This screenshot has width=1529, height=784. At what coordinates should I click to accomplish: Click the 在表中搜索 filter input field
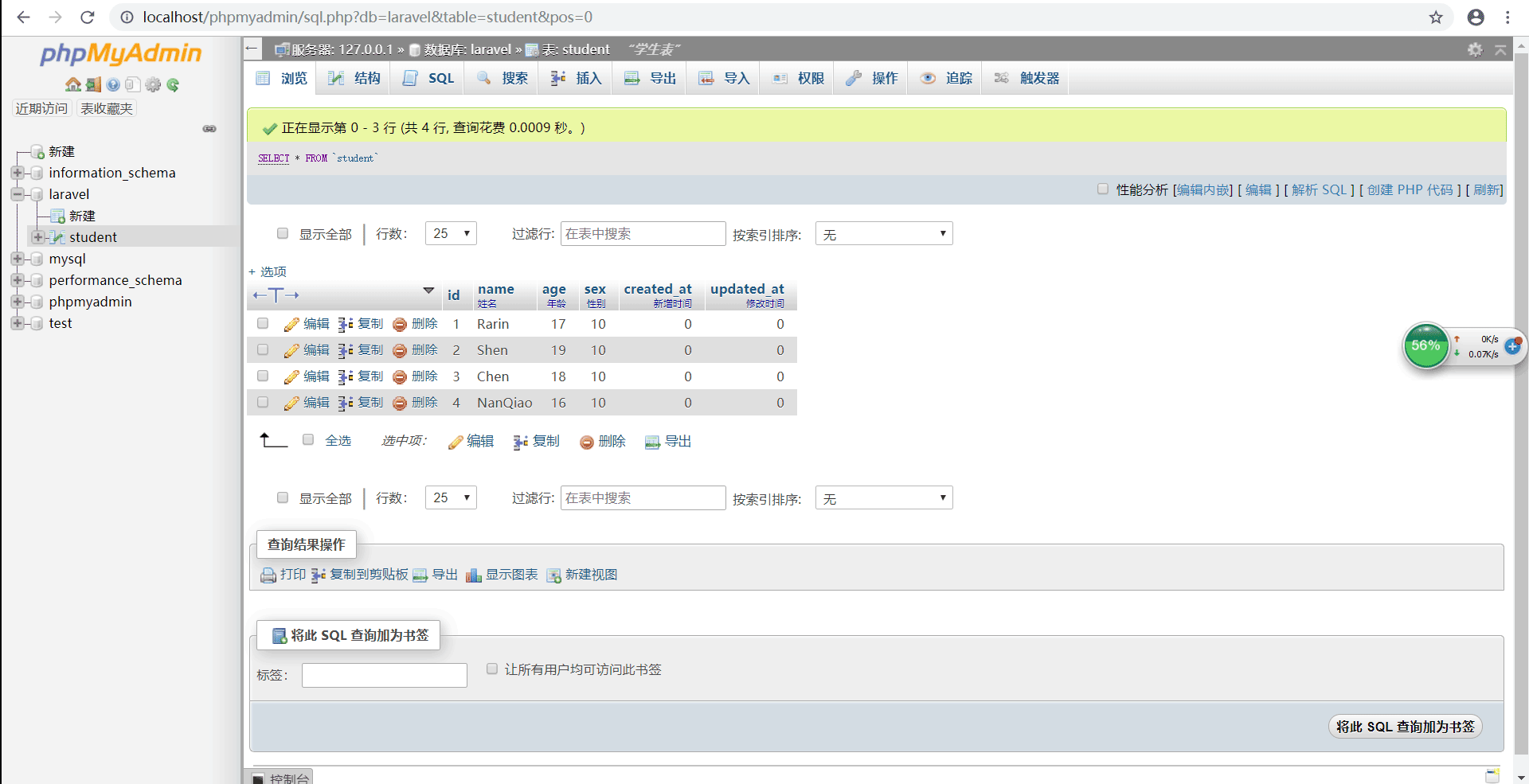pos(643,233)
